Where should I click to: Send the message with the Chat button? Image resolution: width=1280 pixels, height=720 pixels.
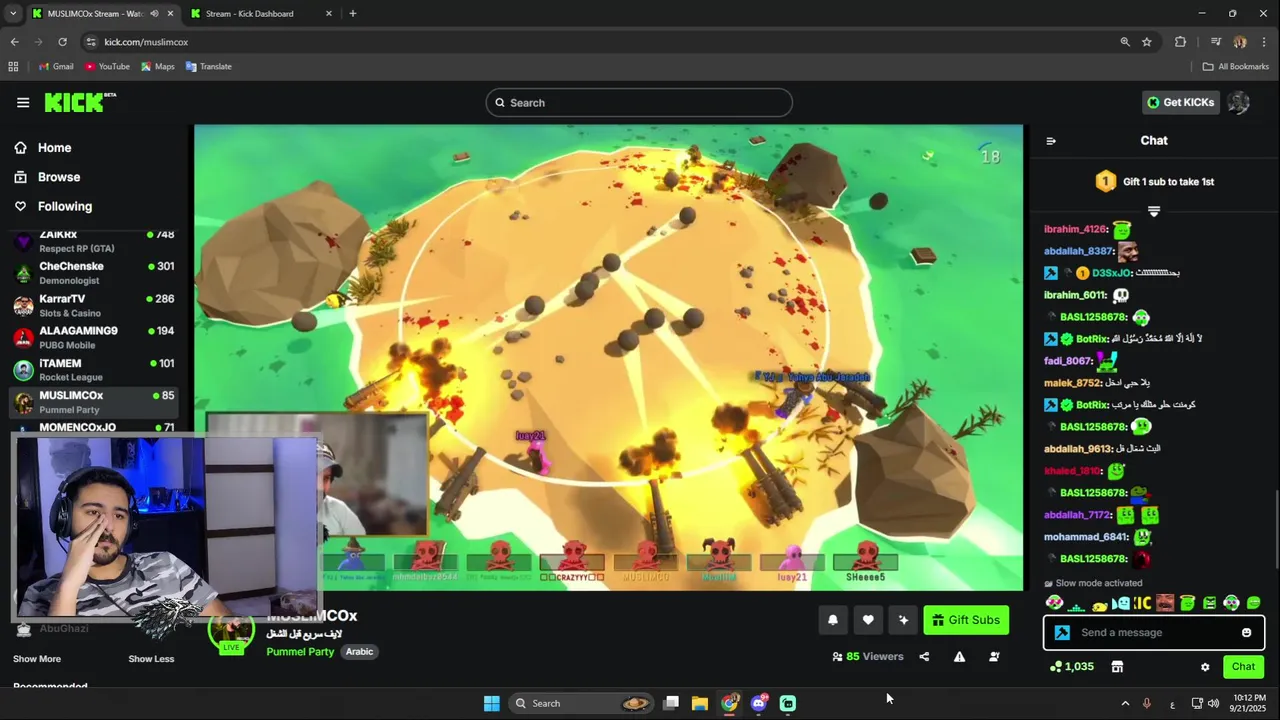click(1243, 667)
